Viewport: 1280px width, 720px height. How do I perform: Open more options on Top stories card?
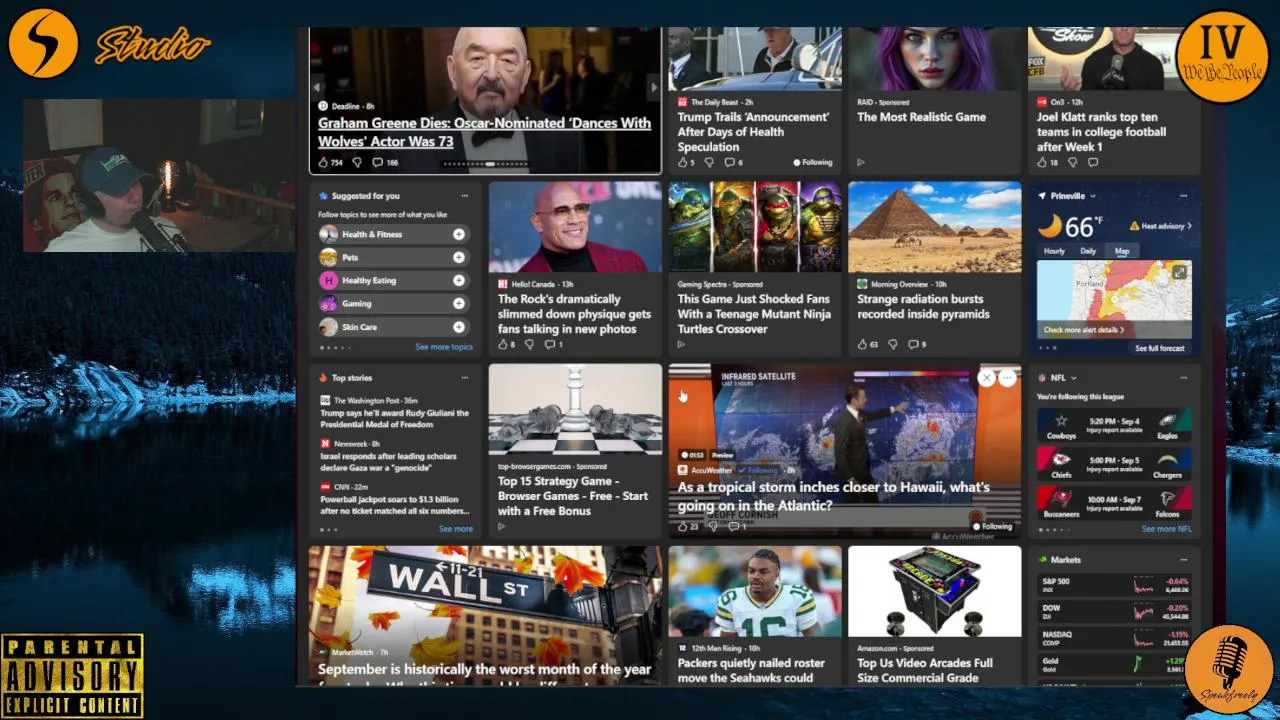464,378
